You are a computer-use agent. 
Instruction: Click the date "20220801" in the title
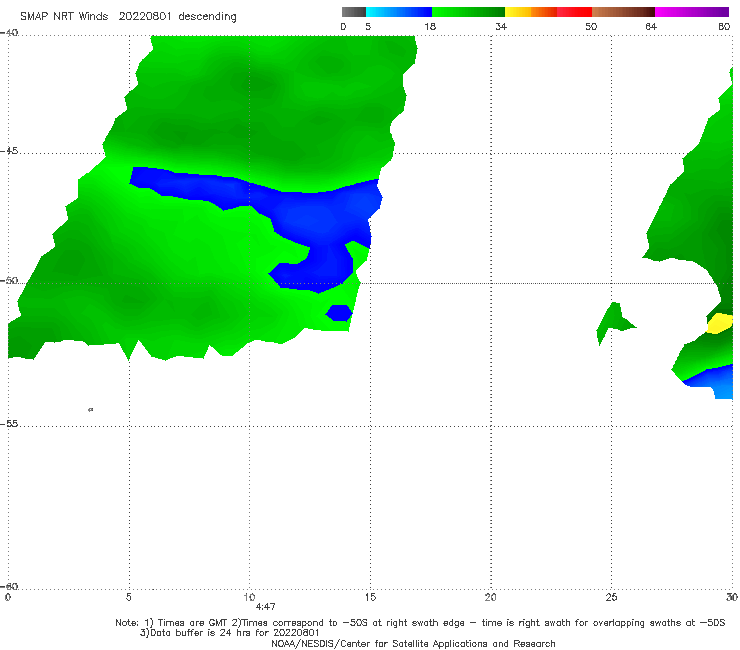(x=145, y=17)
